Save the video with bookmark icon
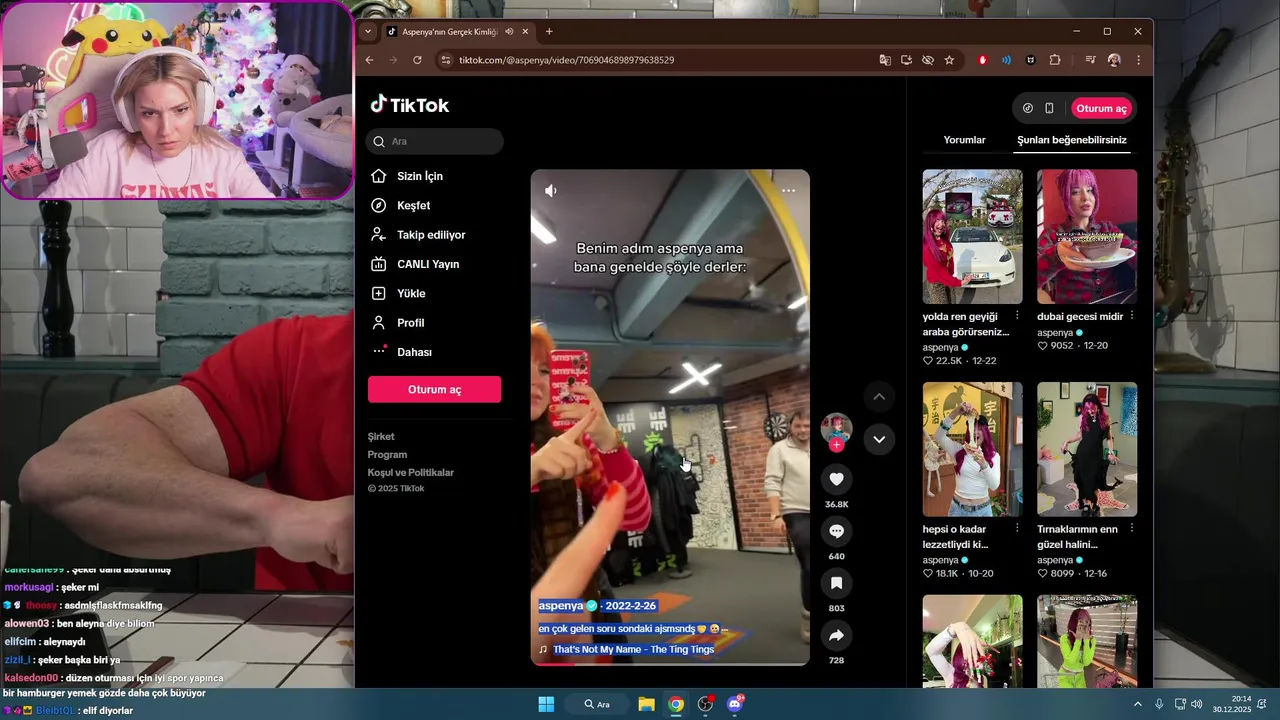 836,583
